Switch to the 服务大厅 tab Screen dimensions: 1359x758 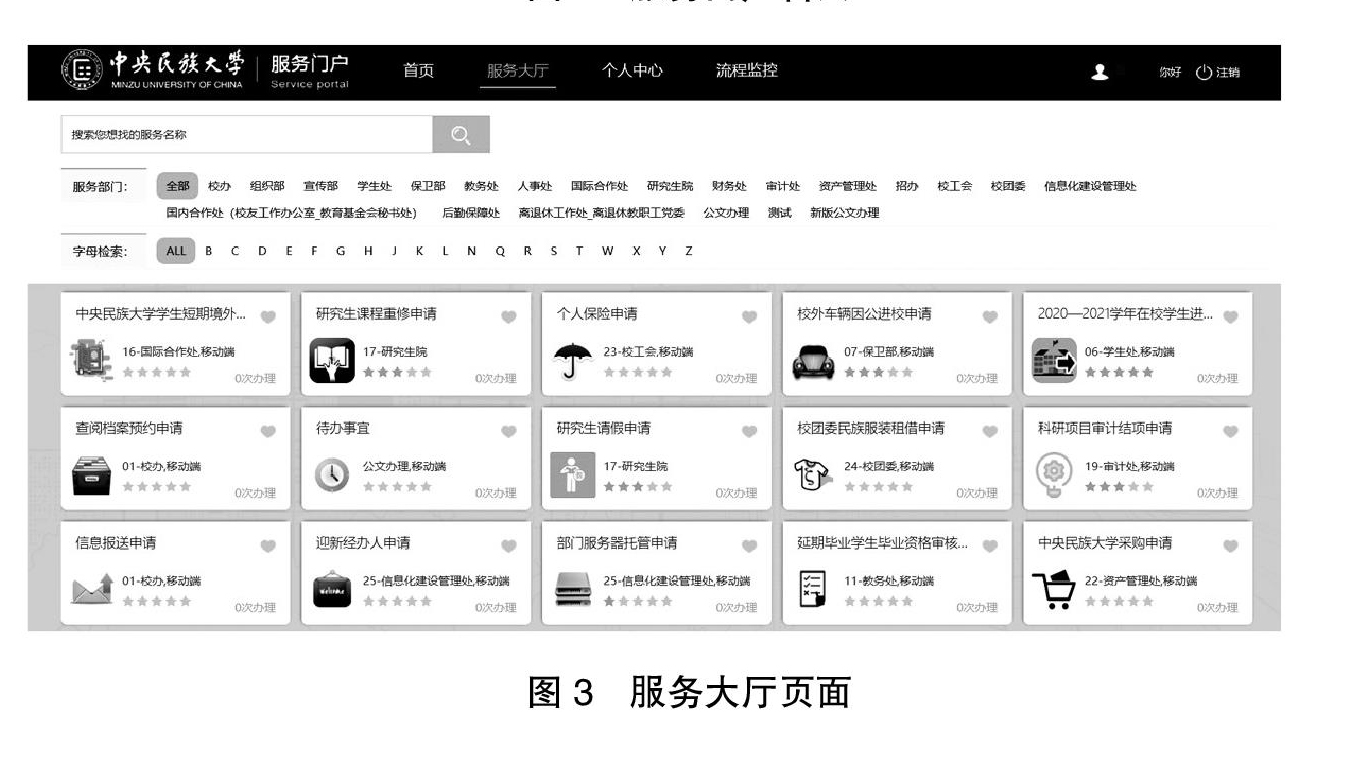[x=517, y=71]
